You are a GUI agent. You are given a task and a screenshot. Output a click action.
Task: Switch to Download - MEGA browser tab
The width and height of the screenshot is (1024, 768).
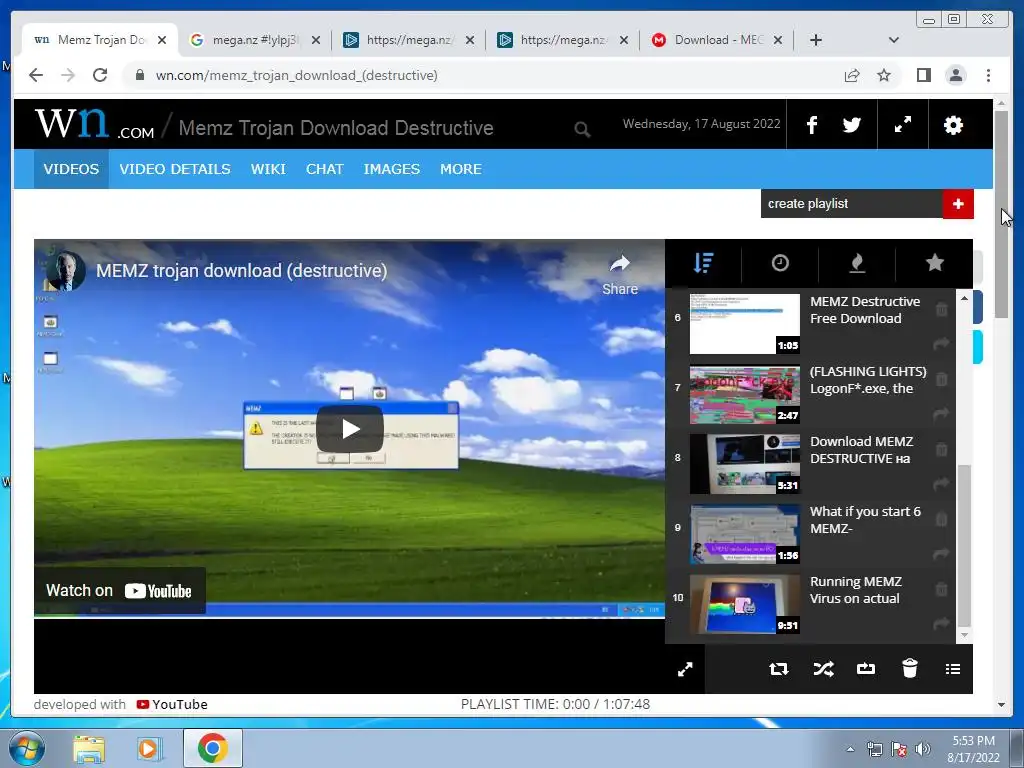(717, 40)
